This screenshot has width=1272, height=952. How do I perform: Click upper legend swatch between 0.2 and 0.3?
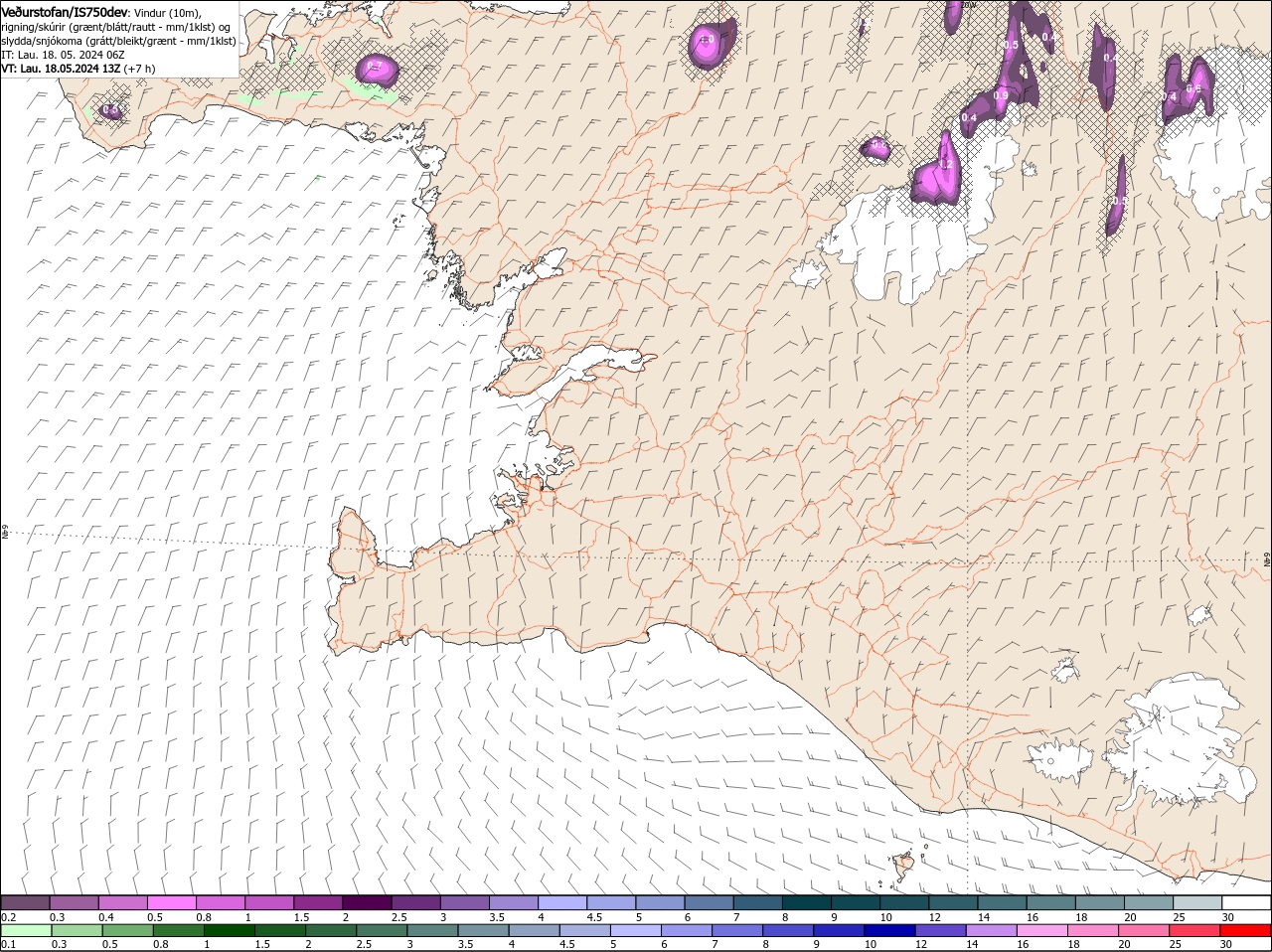25,902
